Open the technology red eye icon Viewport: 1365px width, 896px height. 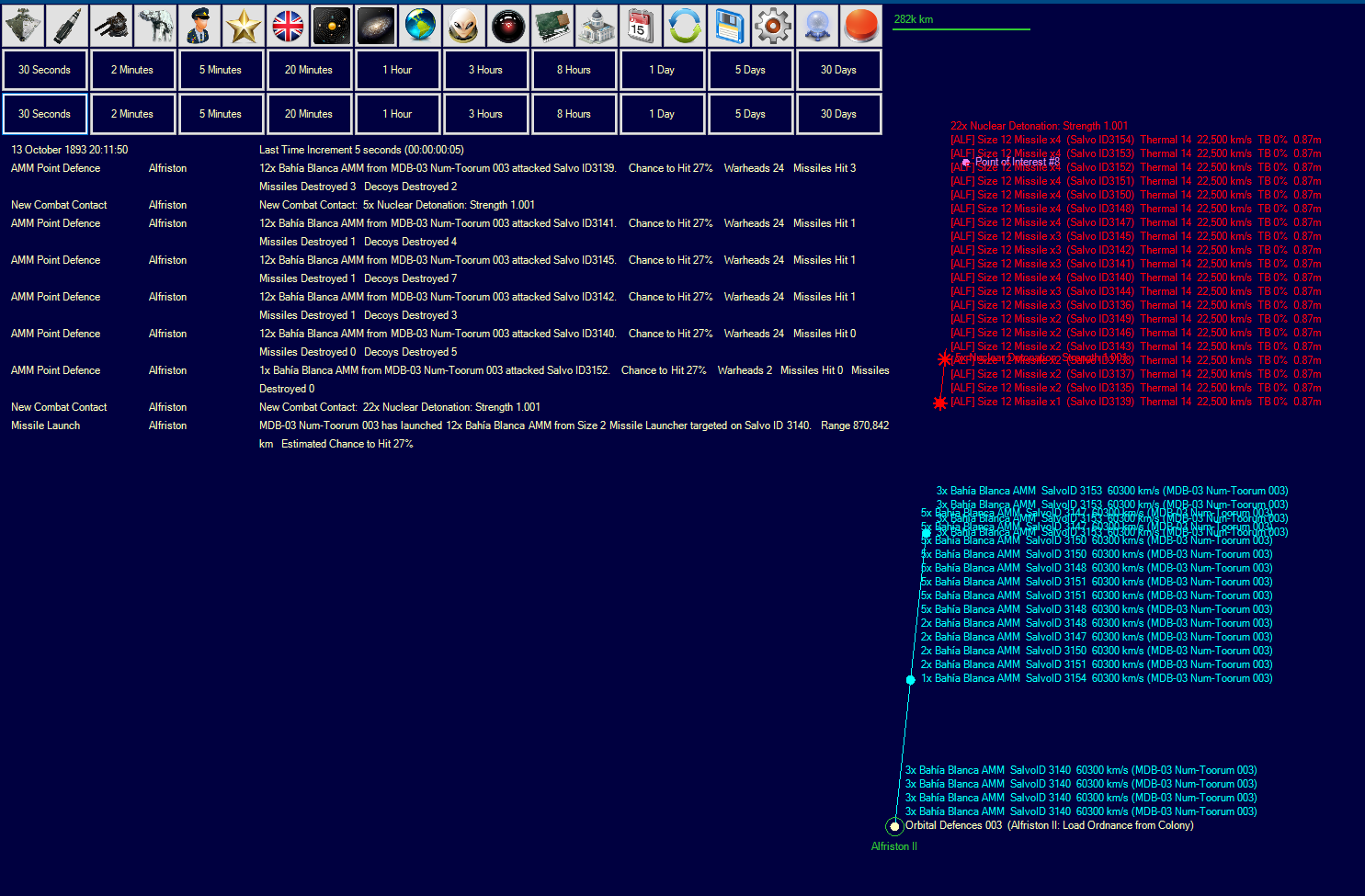click(x=508, y=26)
